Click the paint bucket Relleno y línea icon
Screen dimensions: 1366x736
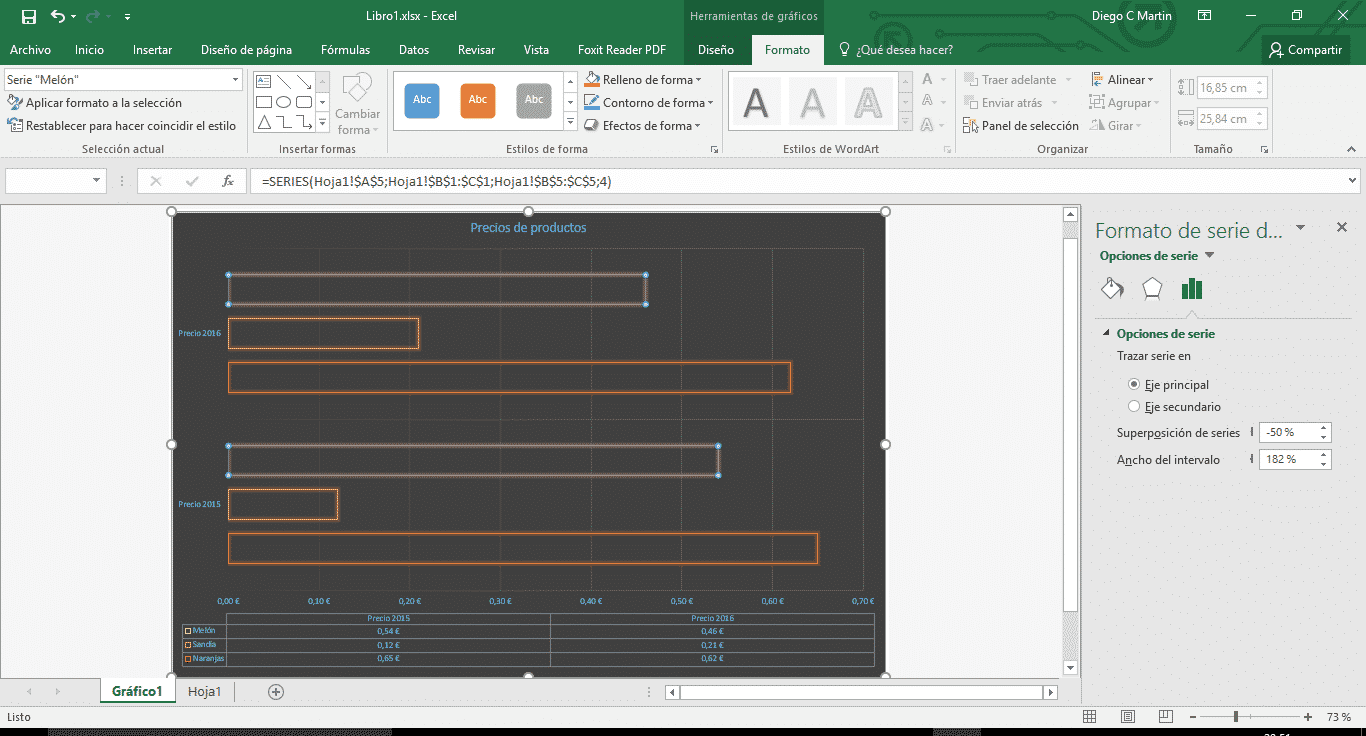click(1111, 287)
